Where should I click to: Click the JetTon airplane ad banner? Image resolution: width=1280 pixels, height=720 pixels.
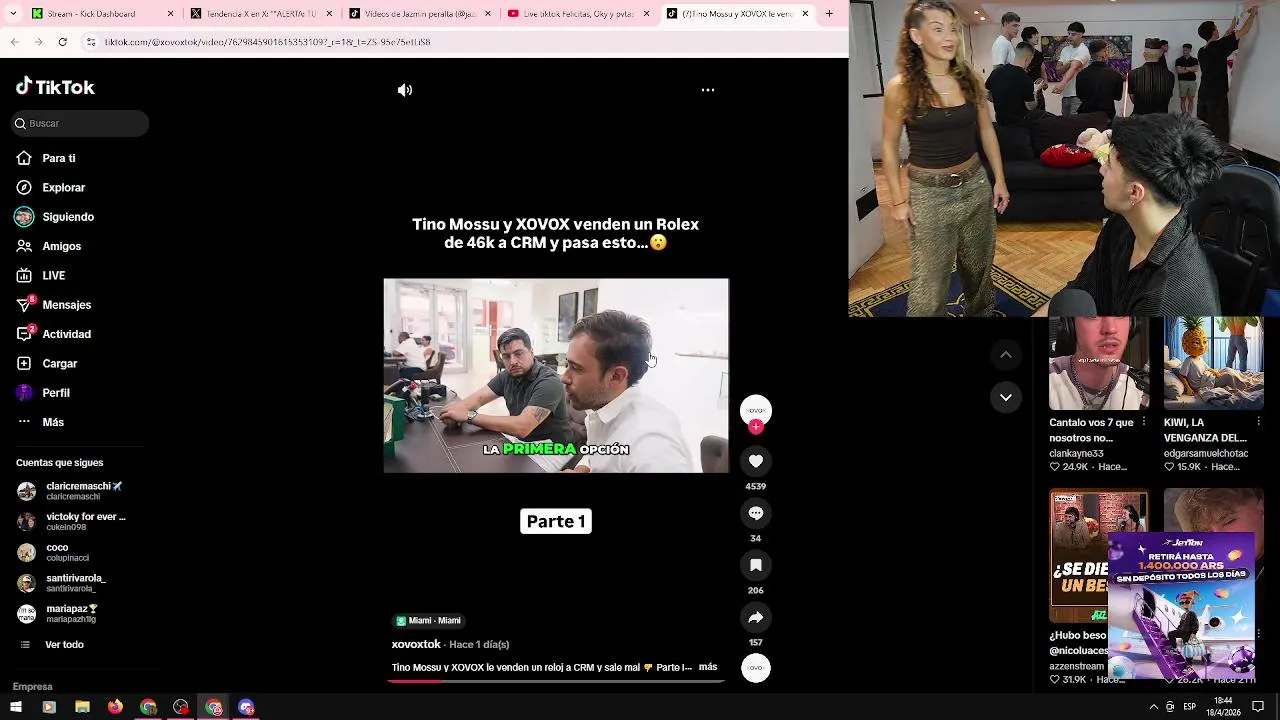pyautogui.click(x=1181, y=604)
